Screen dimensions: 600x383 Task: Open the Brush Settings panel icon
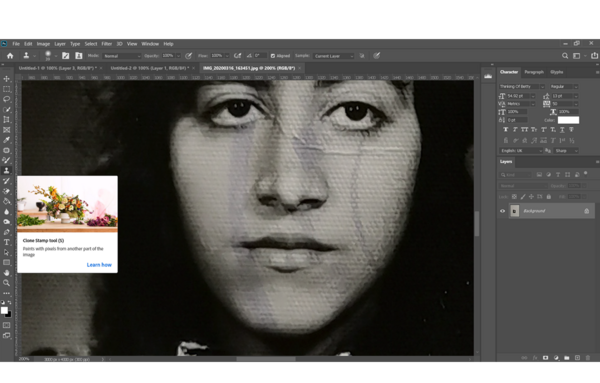[x=66, y=56]
